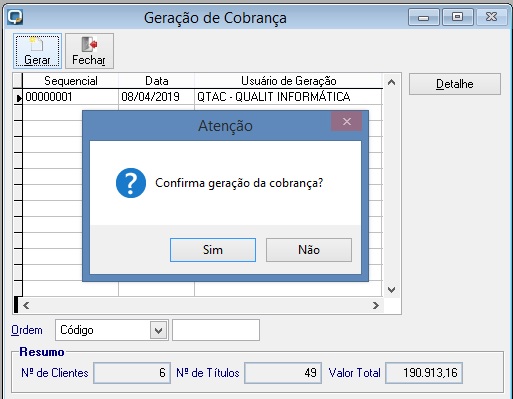Confirm with the Sim button
This screenshot has width=513, height=399.
point(213,250)
